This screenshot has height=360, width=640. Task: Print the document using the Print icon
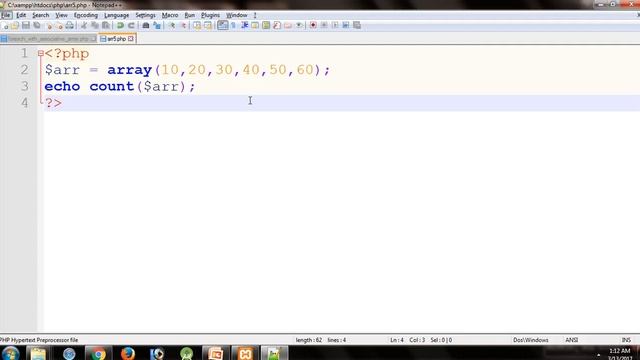69,25
